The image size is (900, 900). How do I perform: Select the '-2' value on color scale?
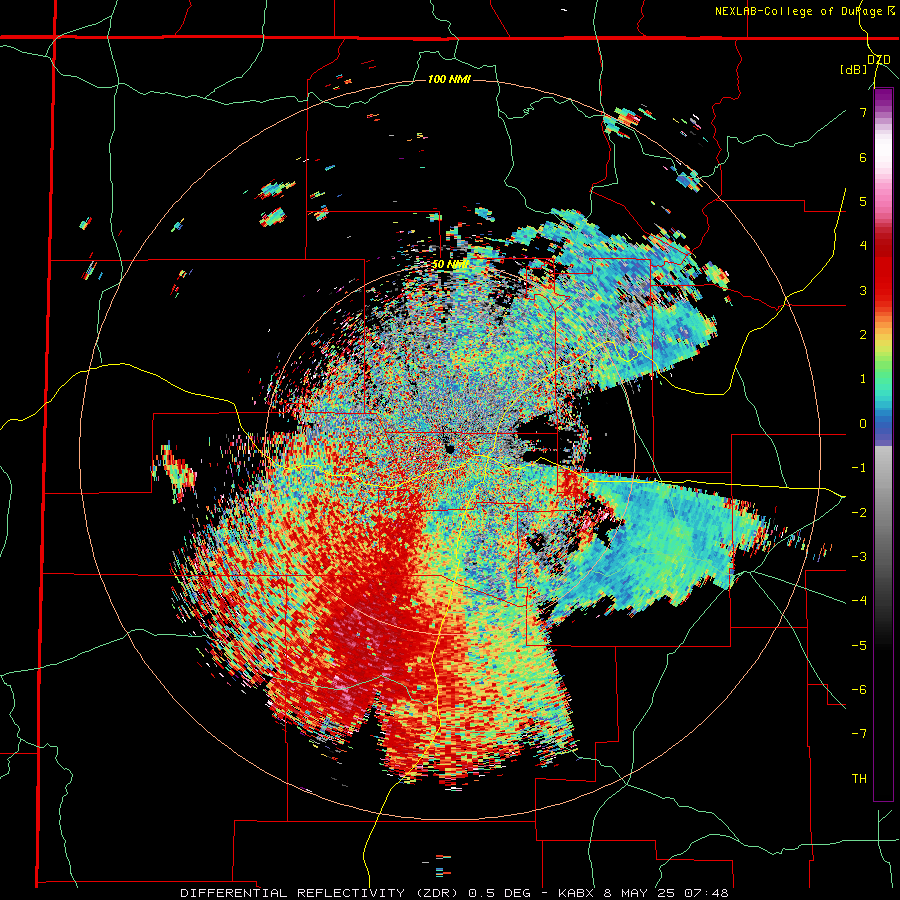(859, 513)
